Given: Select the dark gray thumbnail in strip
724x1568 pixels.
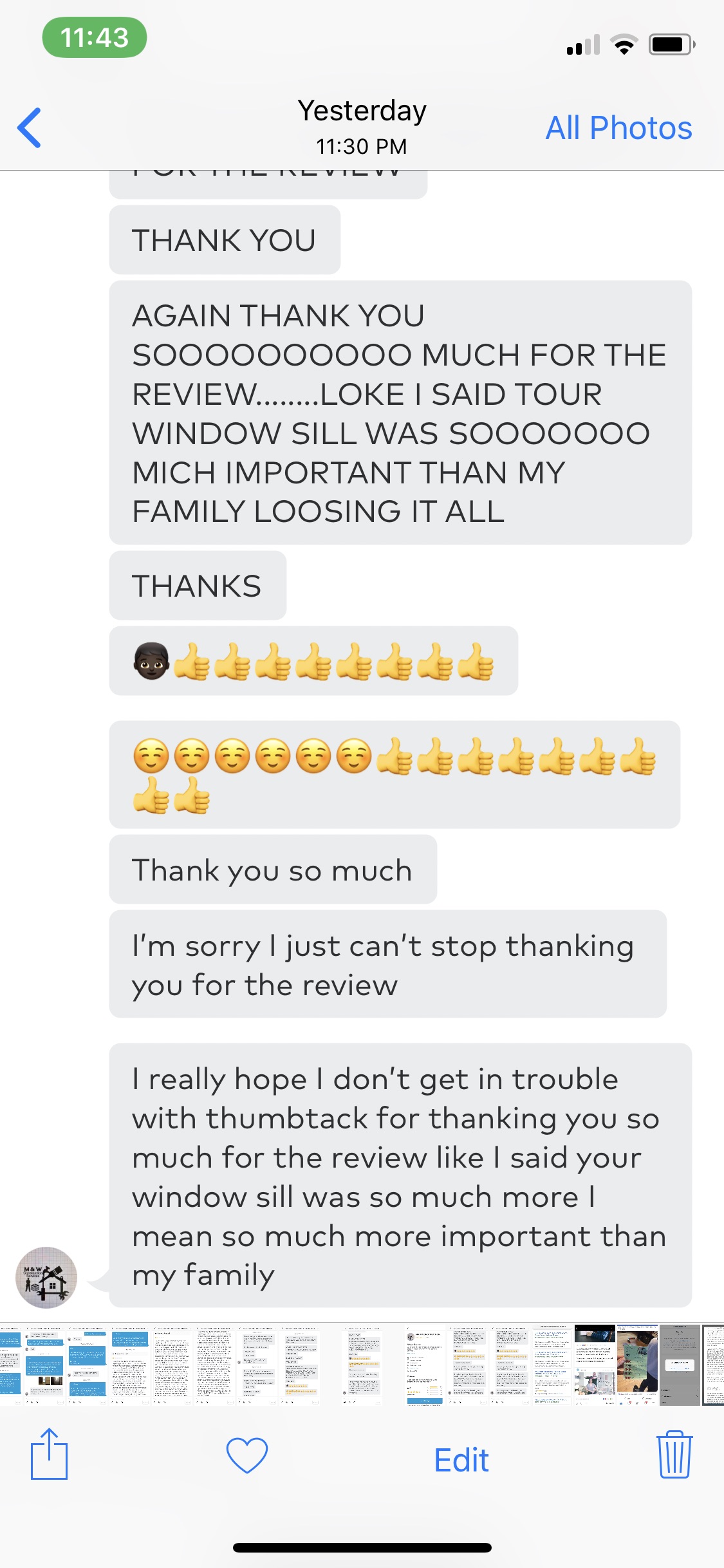Looking at the screenshot, I should click(680, 1365).
